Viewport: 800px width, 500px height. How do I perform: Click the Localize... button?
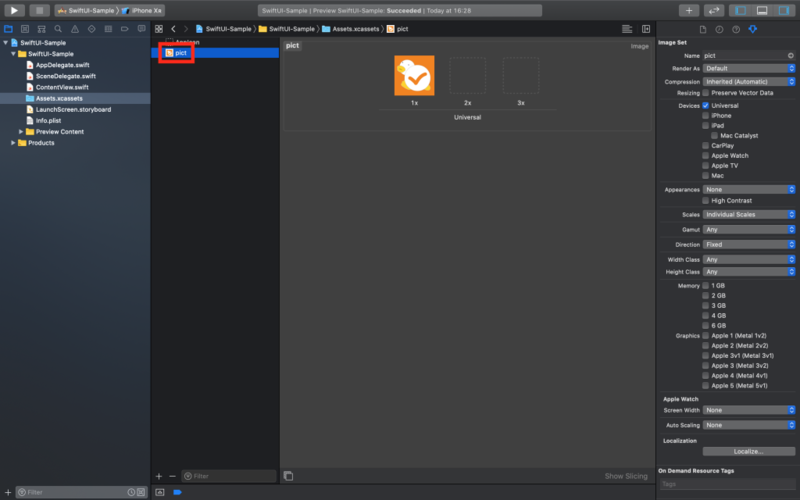pos(748,452)
